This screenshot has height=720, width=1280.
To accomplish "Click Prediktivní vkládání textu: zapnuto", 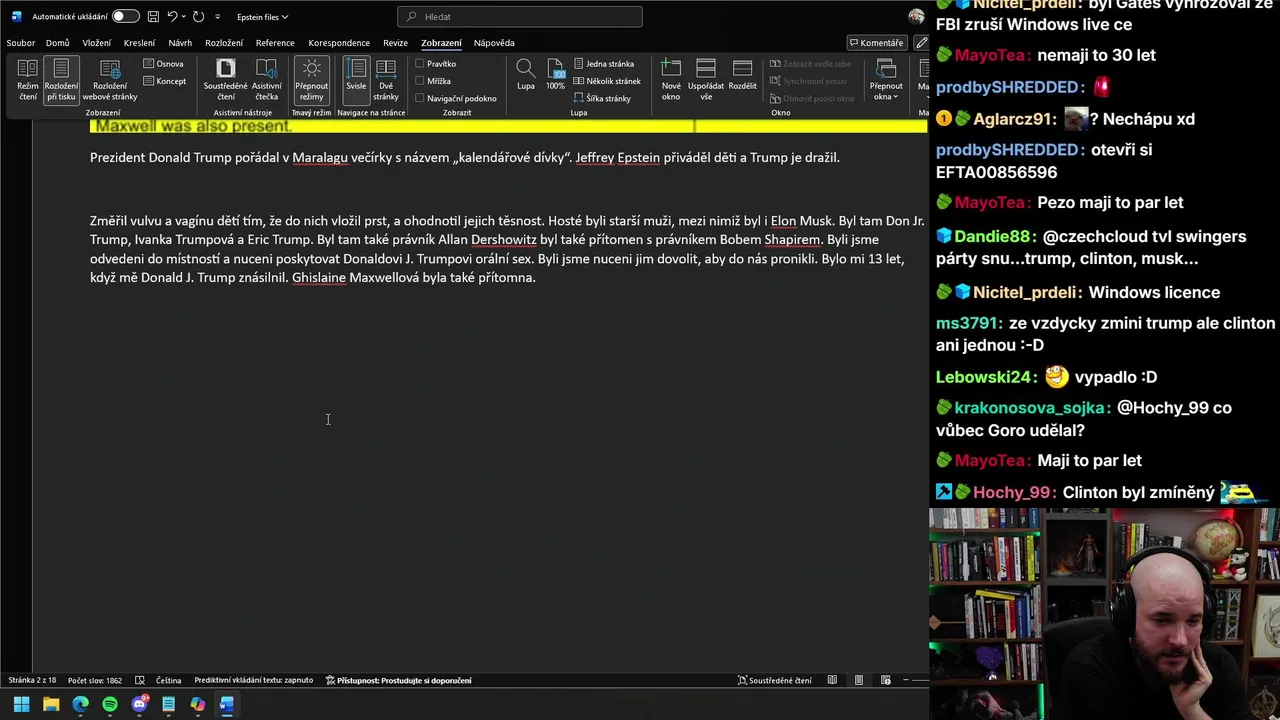I will (254, 680).
